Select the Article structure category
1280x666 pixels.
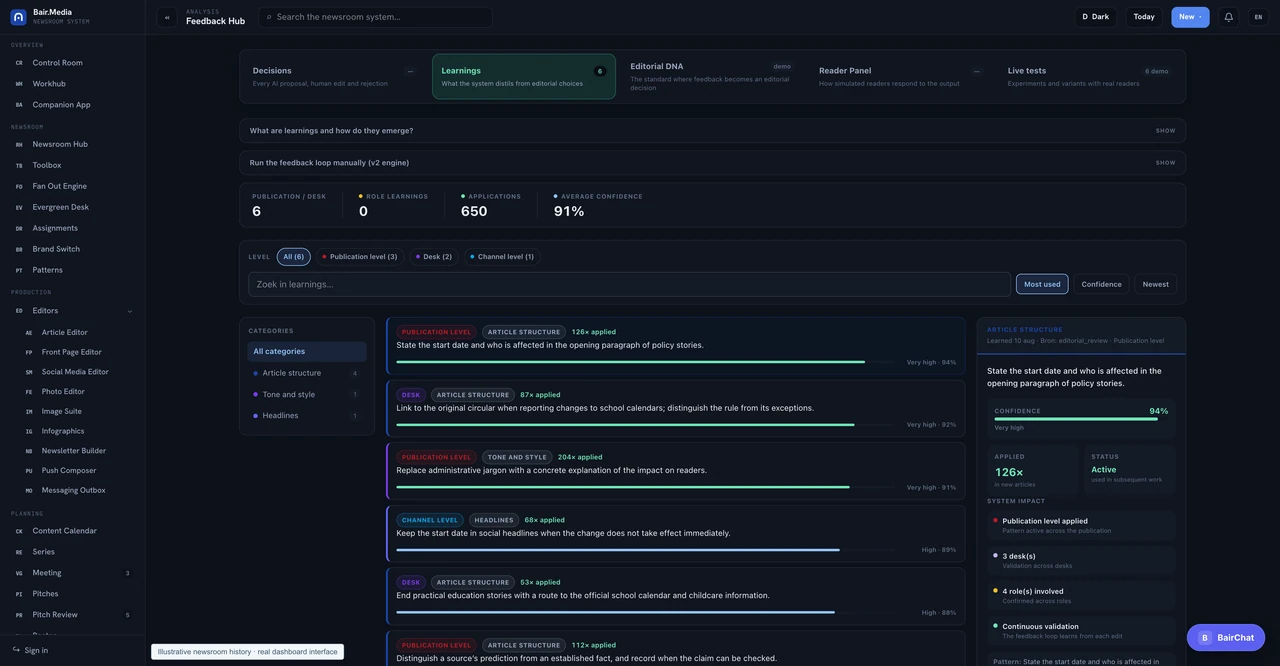tap(307, 373)
